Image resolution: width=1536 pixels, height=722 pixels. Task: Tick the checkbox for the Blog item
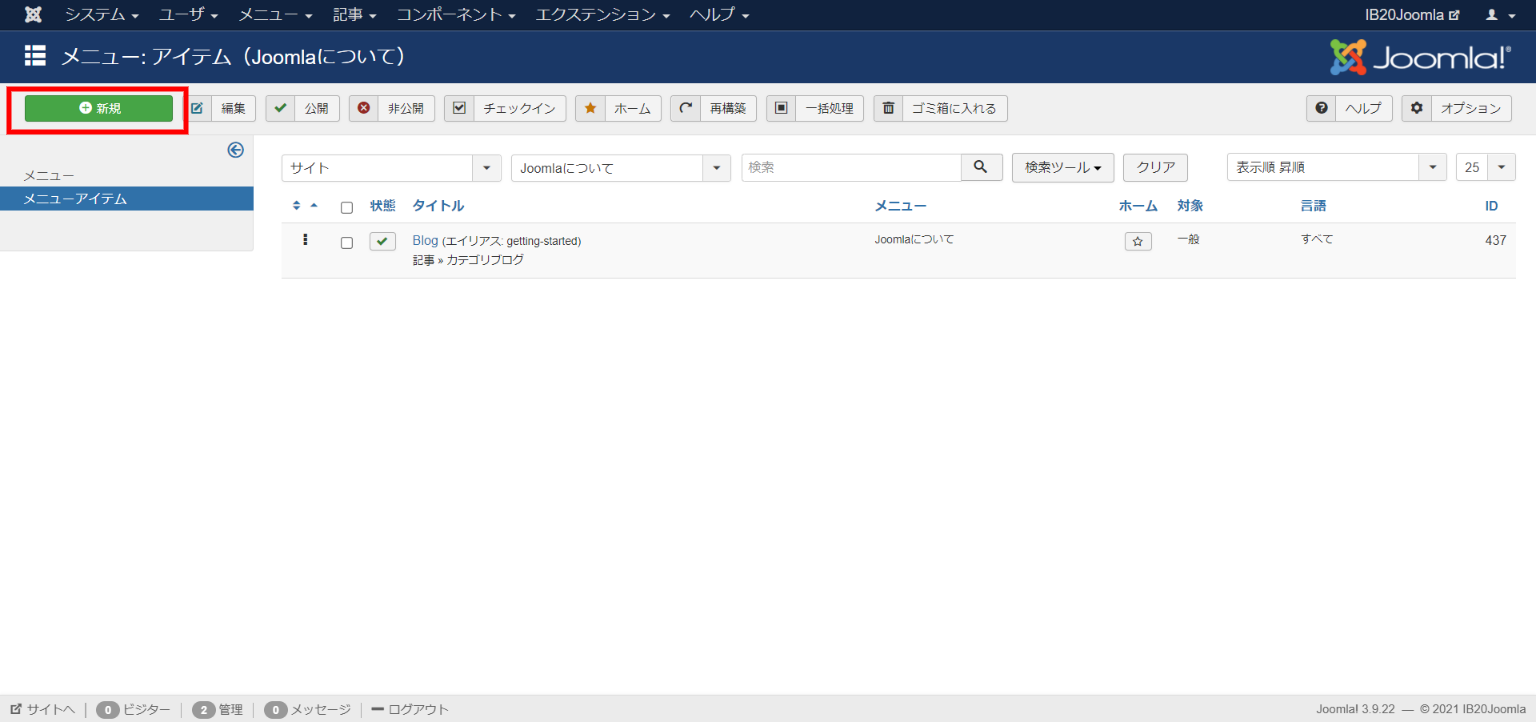tap(347, 242)
